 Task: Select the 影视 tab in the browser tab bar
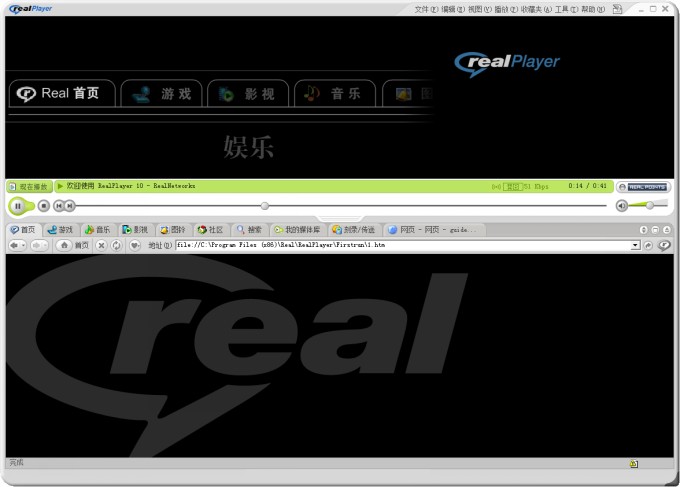tap(135, 230)
